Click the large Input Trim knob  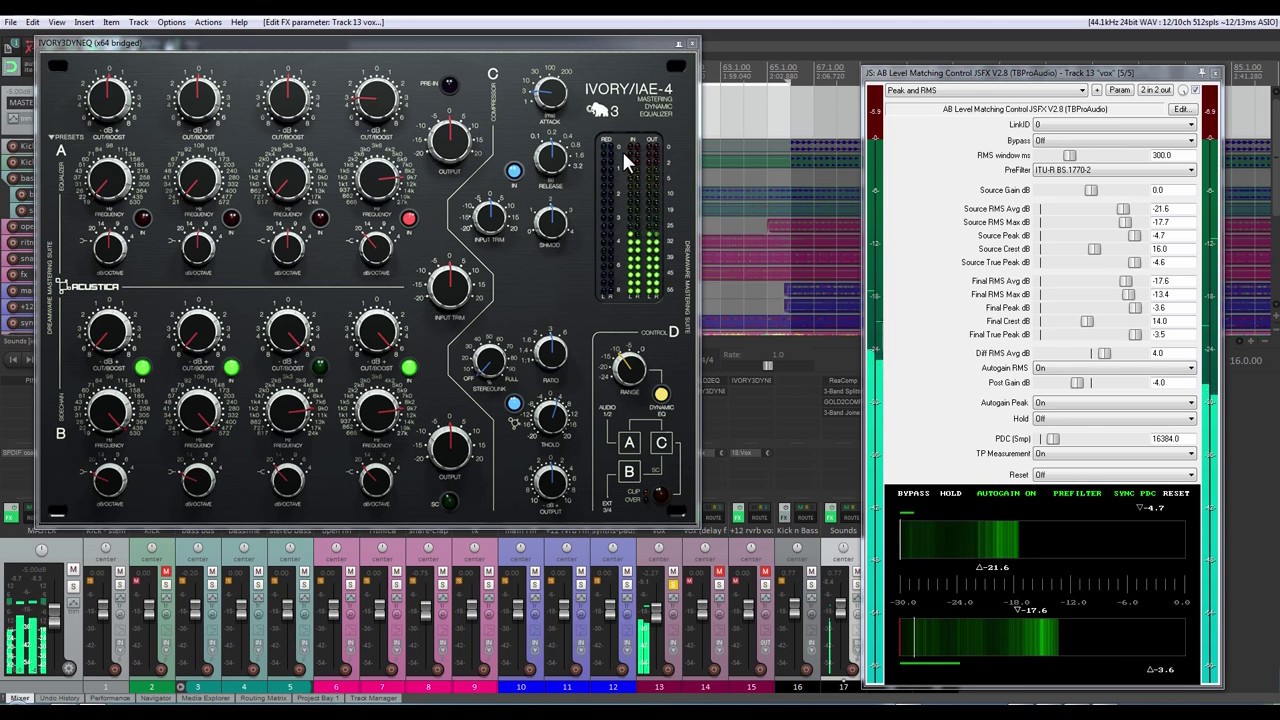pos(450,286)
